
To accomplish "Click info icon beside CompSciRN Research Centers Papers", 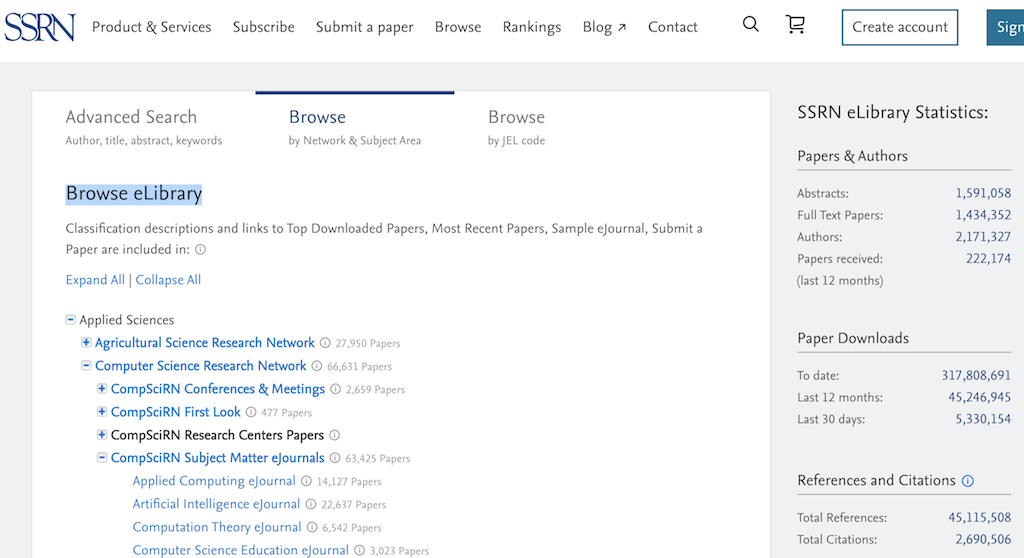I will [x=334, y=435].
